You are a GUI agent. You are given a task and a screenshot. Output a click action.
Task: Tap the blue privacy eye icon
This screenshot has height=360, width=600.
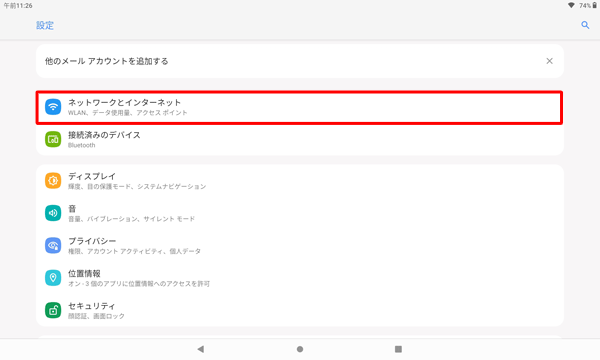tap(53, 245)
